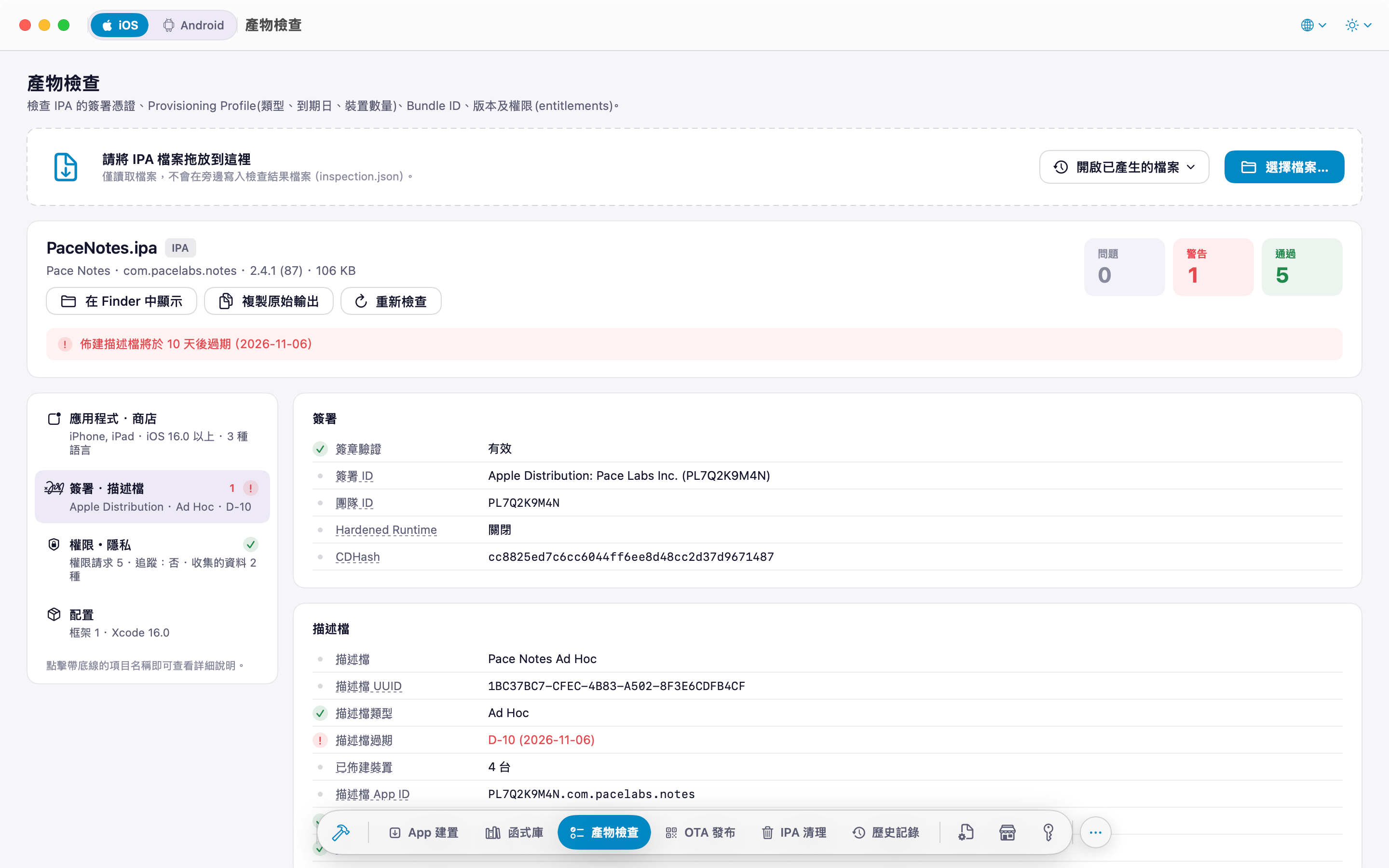
Task: Open the language globe dropdown
Action: point(1313,25)
